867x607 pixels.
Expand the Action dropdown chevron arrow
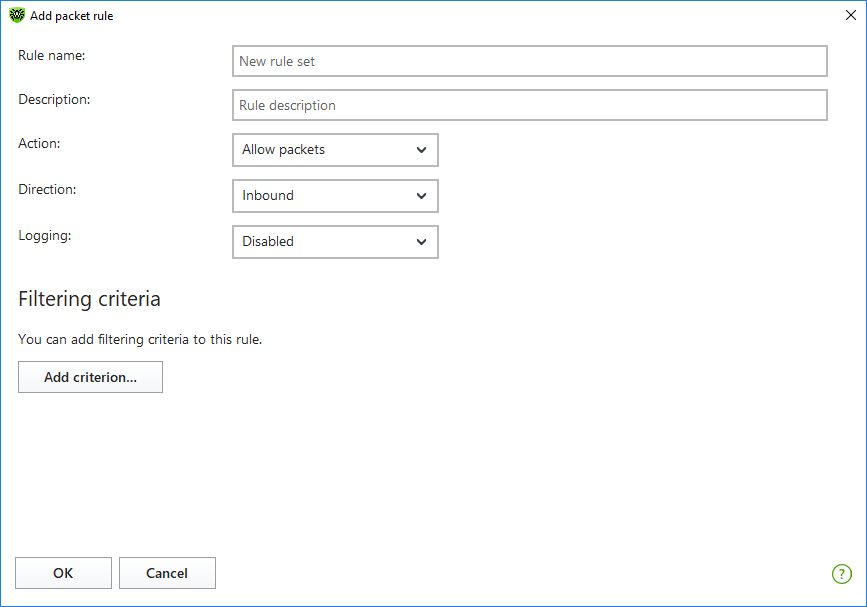[x=421, y=150]
